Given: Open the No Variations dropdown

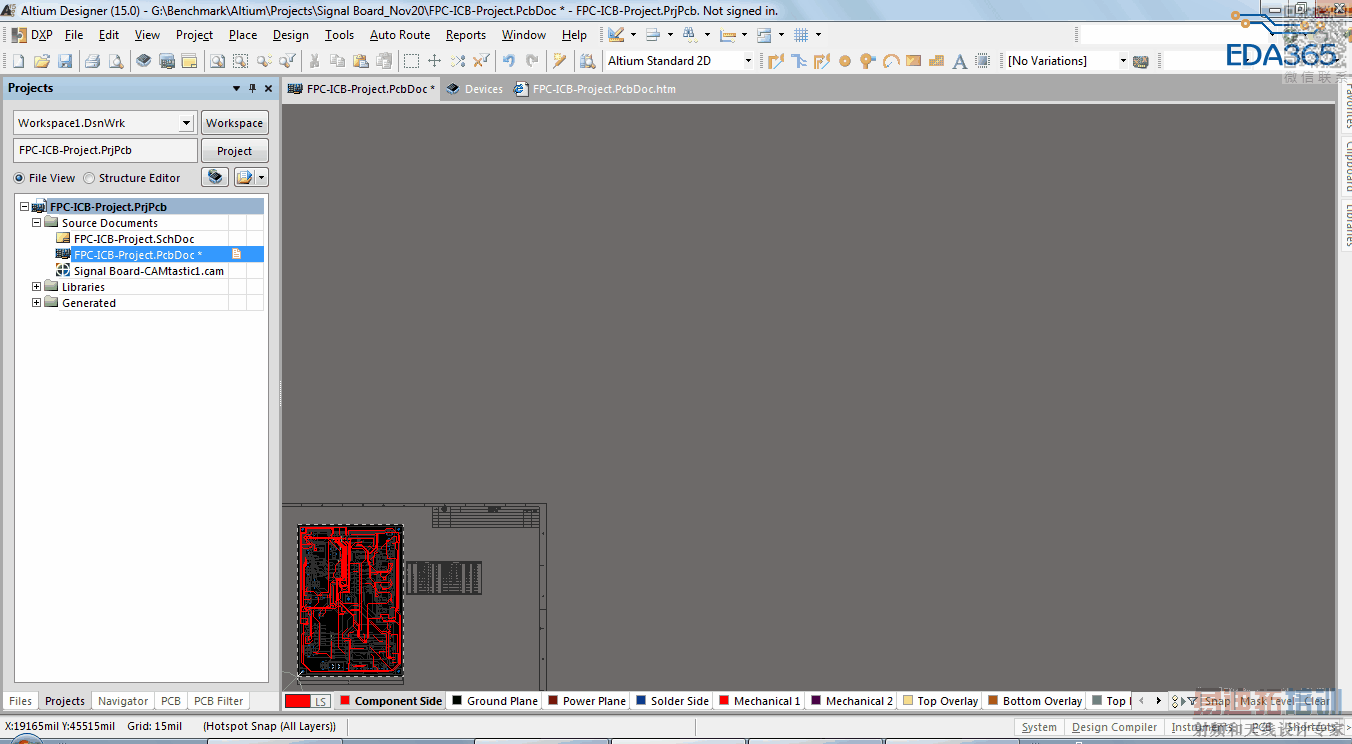Looking at the screenshot, I should 1123,61.
